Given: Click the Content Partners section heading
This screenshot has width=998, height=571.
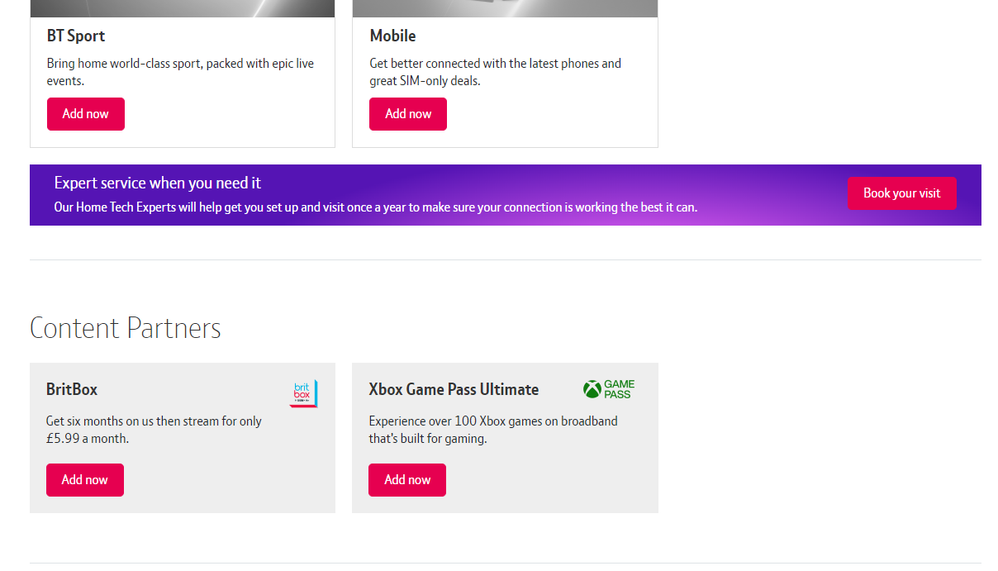Looking at the screenshot, I should [x=125, y=328].
